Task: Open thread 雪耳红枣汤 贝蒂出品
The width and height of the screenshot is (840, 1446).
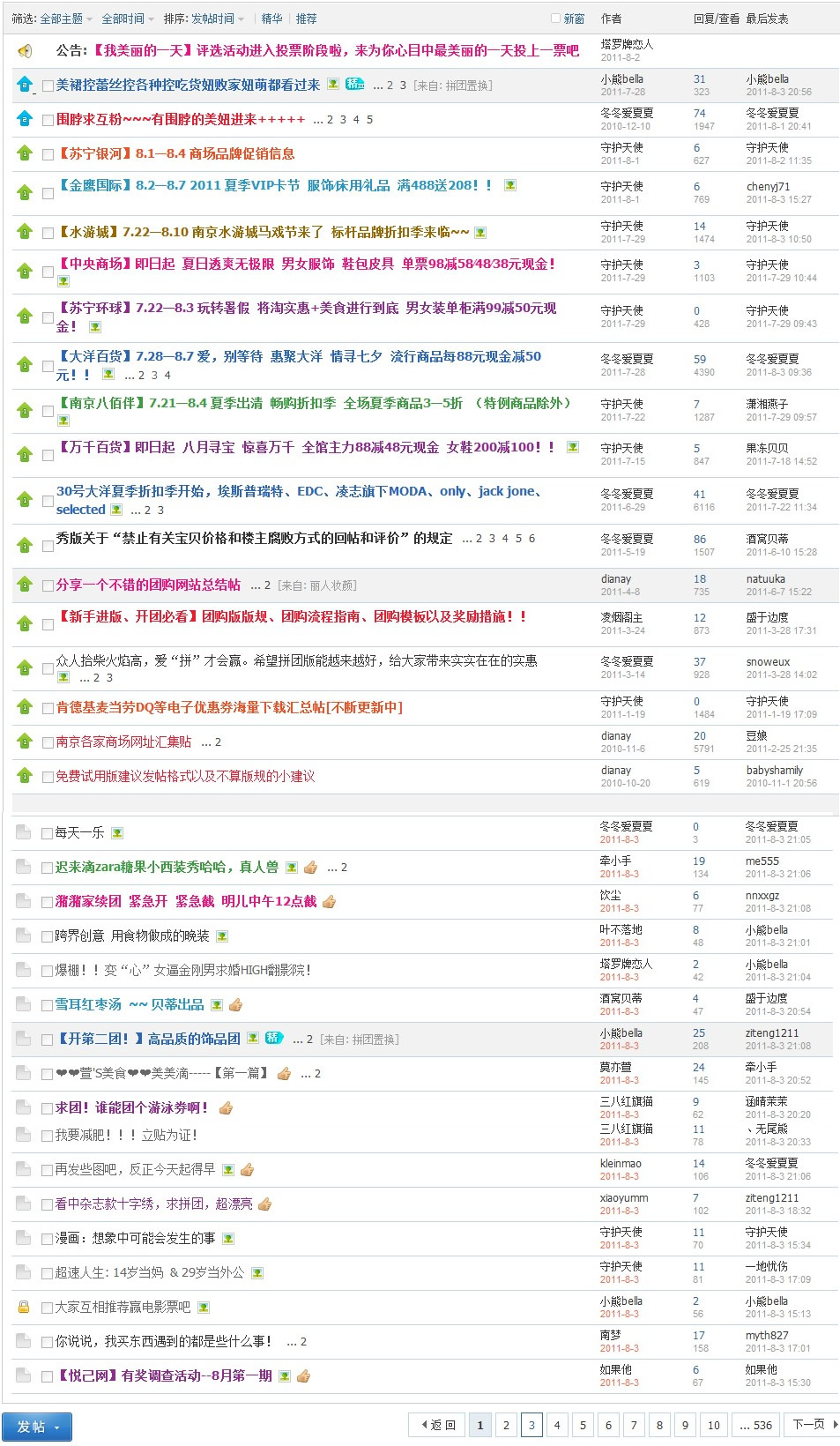Action: click(x=130, y=1004)
